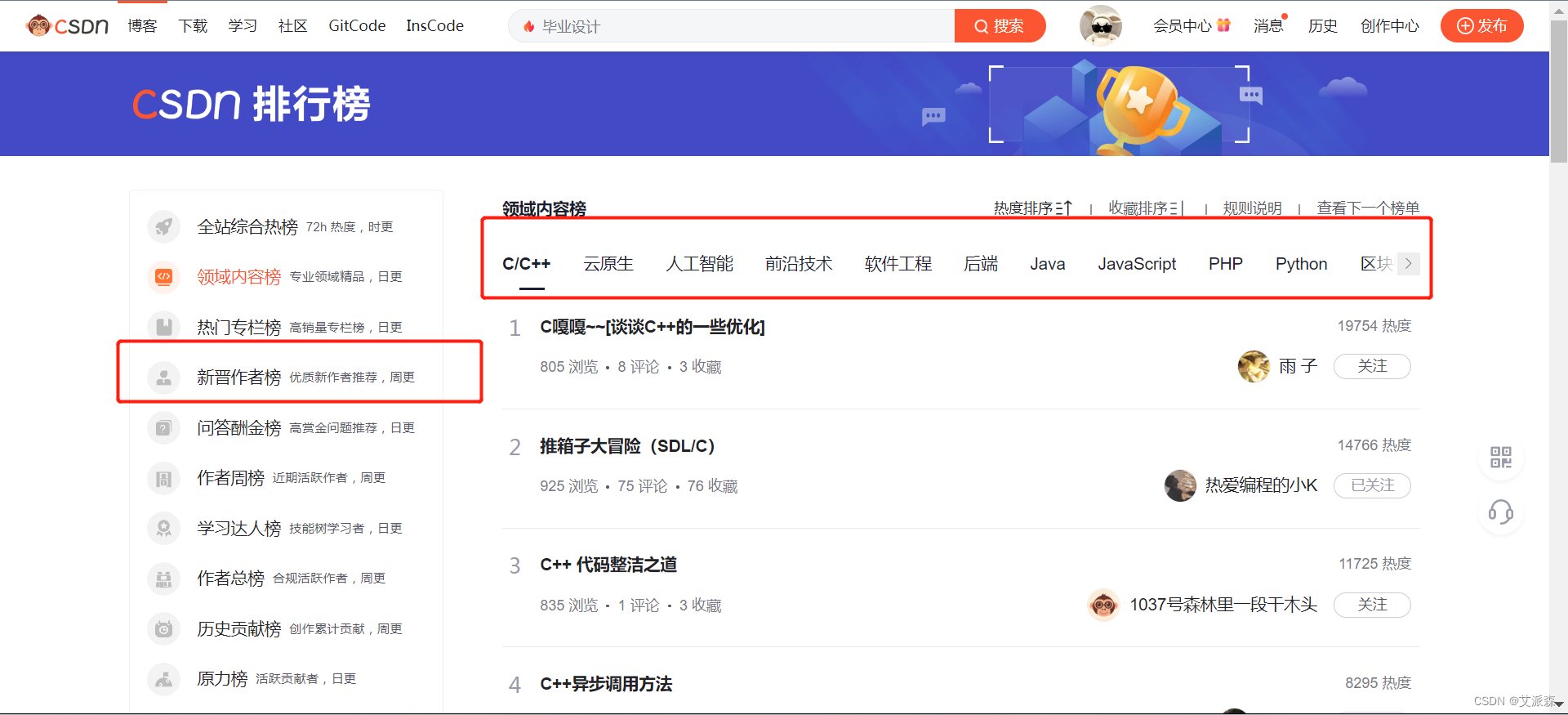The width and height of the screenshot is (1568, 715).
Task: Open 社区 in top navigation
Action: coord(293,26)
